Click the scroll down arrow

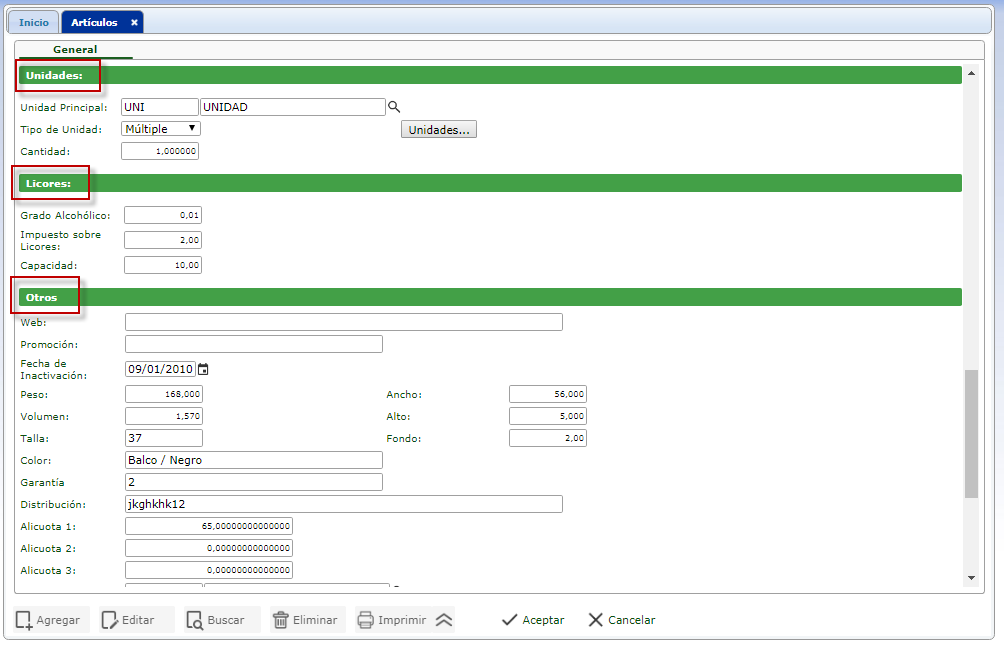point(971,577)
